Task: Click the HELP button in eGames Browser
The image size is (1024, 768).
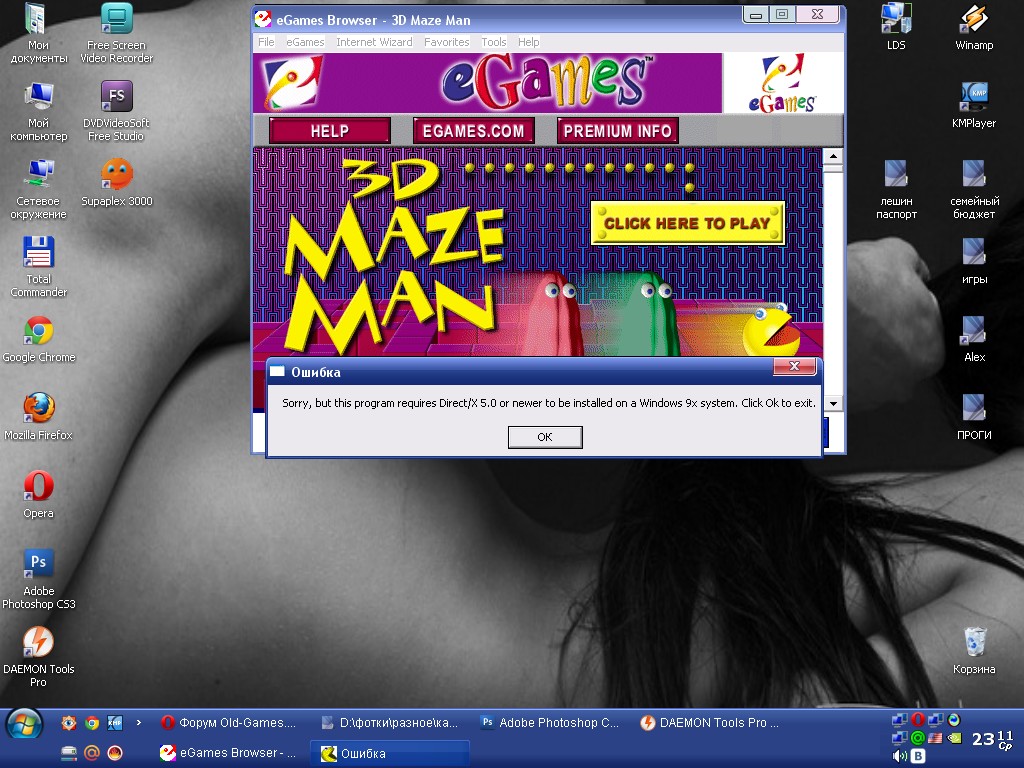Action: click(330, 131)
